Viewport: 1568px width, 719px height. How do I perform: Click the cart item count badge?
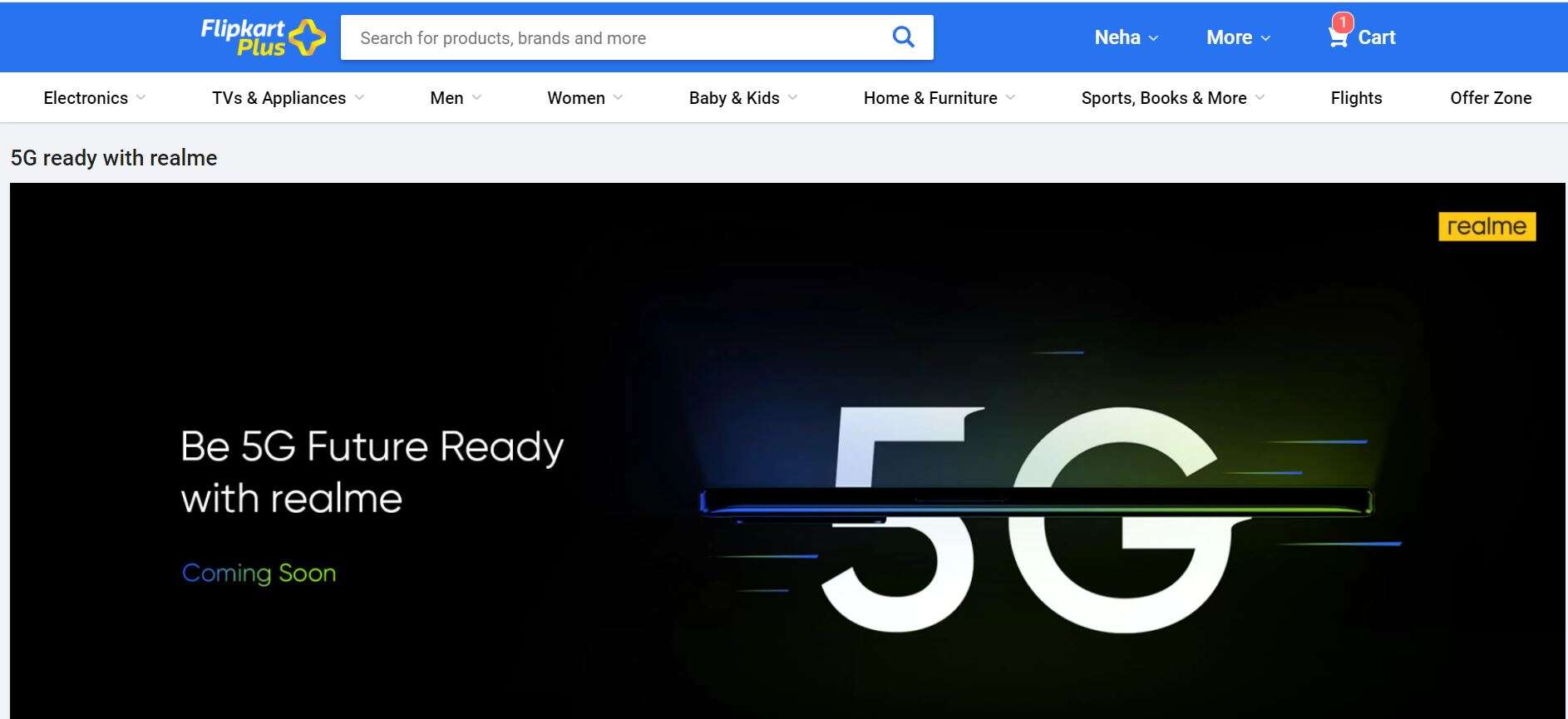click(x=1343, y=22)
